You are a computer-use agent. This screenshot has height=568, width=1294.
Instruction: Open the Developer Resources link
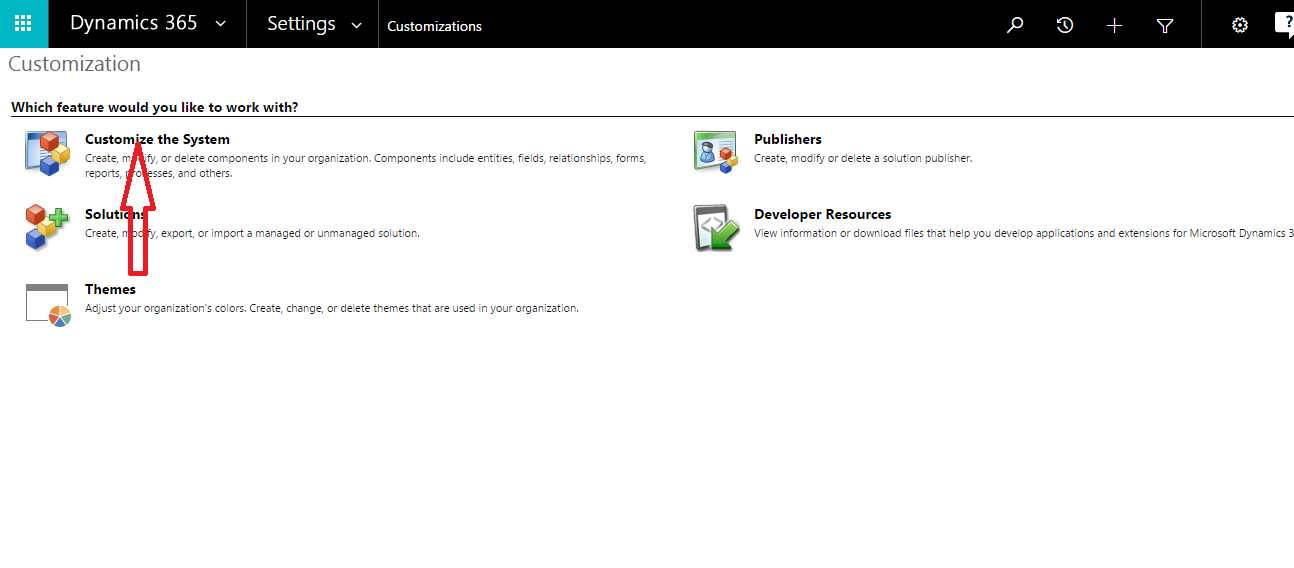tap(822, 214)
